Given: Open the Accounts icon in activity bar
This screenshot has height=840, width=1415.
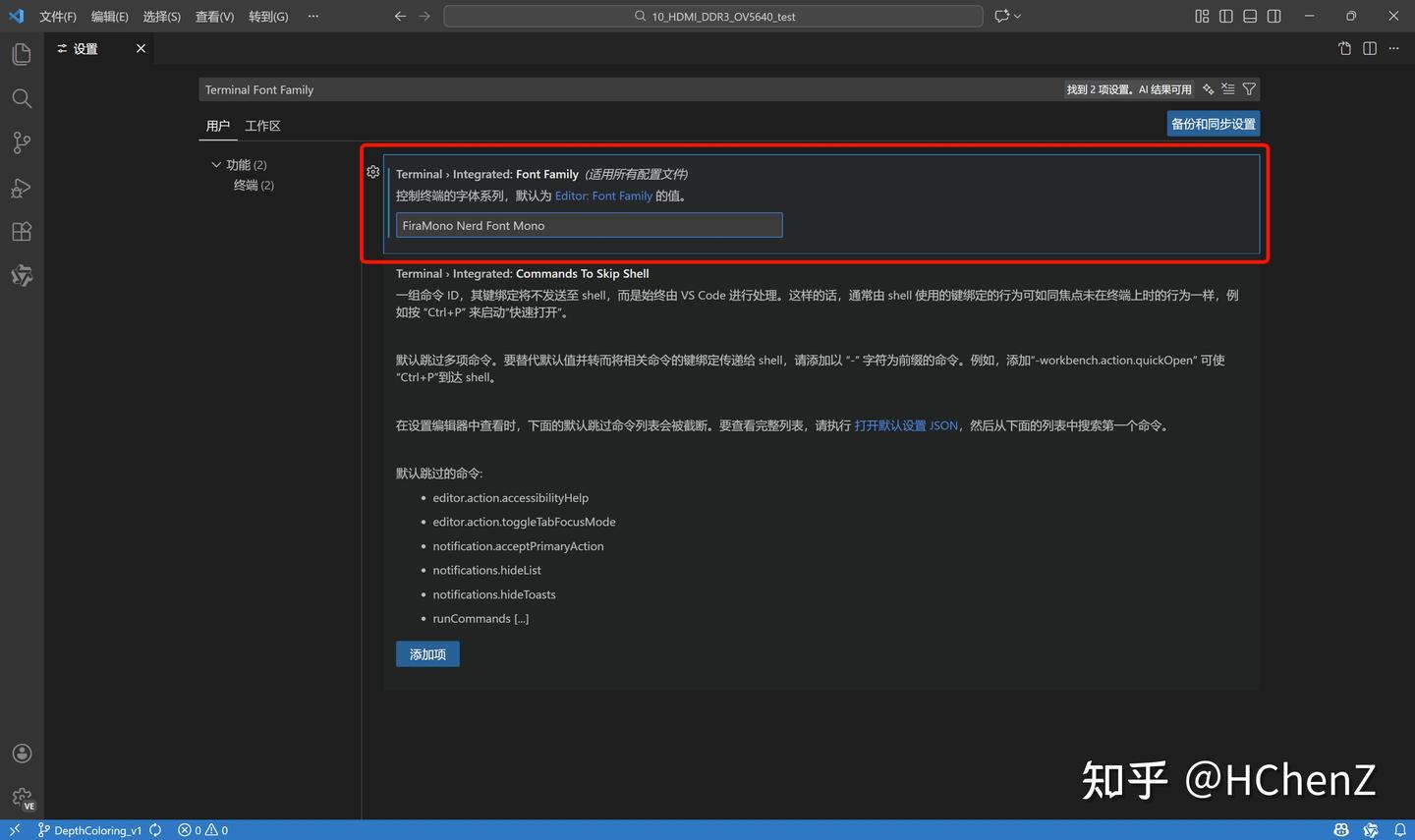Looking at the screenshot, I should (x=22, y=754).
